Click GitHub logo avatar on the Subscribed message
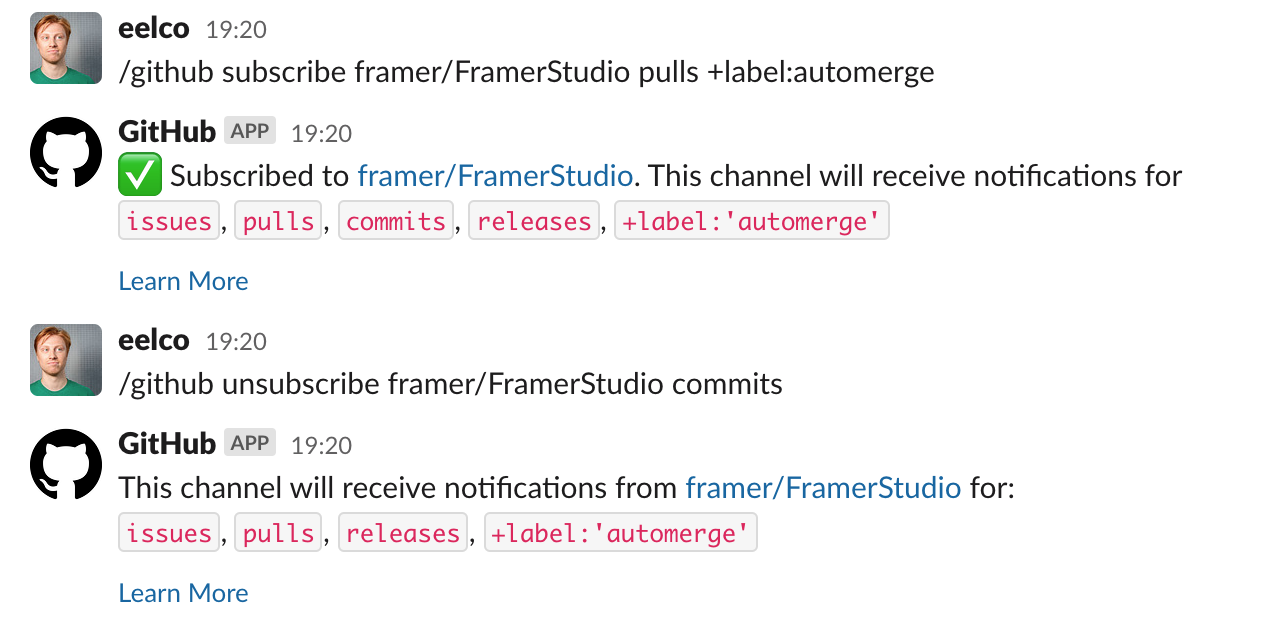The width and height of the screenshot is (1268, 620). click(66, 152)
